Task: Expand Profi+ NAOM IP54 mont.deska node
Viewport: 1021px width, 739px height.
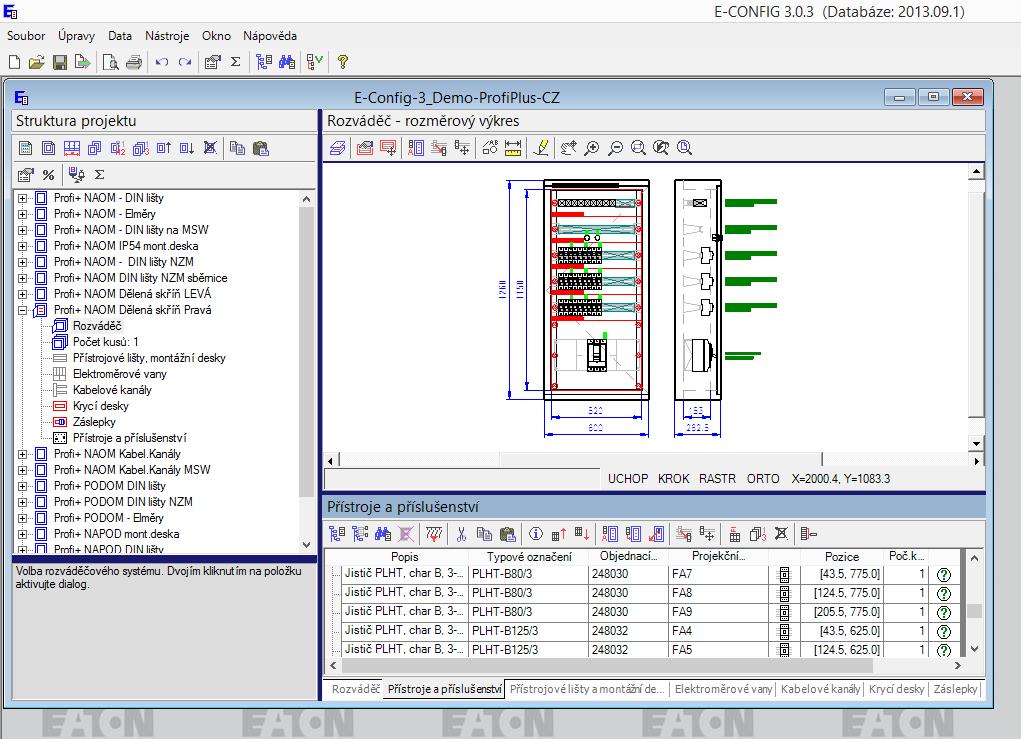Action: point(23,246)
